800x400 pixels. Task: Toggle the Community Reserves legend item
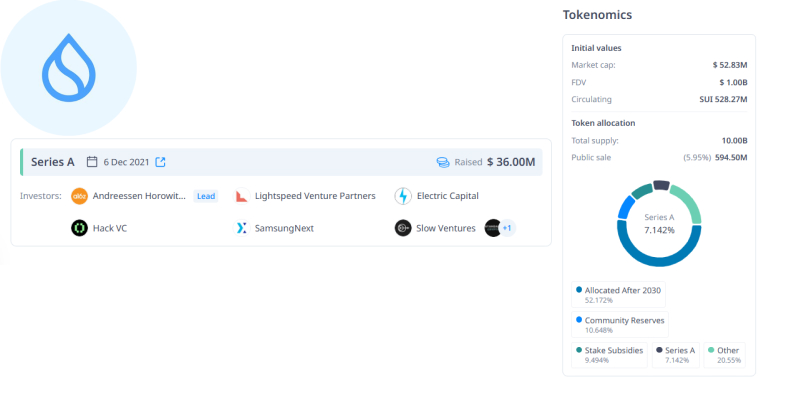click(620, 324)
